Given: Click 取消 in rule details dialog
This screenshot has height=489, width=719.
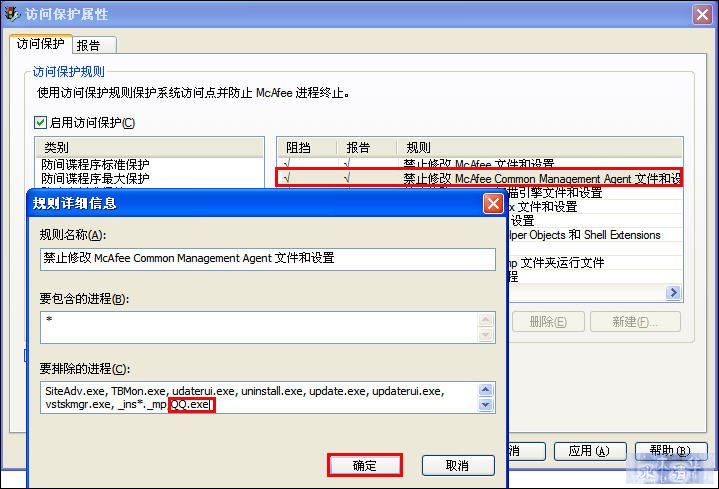Looking at the screenshot, I should pos(458,466).
